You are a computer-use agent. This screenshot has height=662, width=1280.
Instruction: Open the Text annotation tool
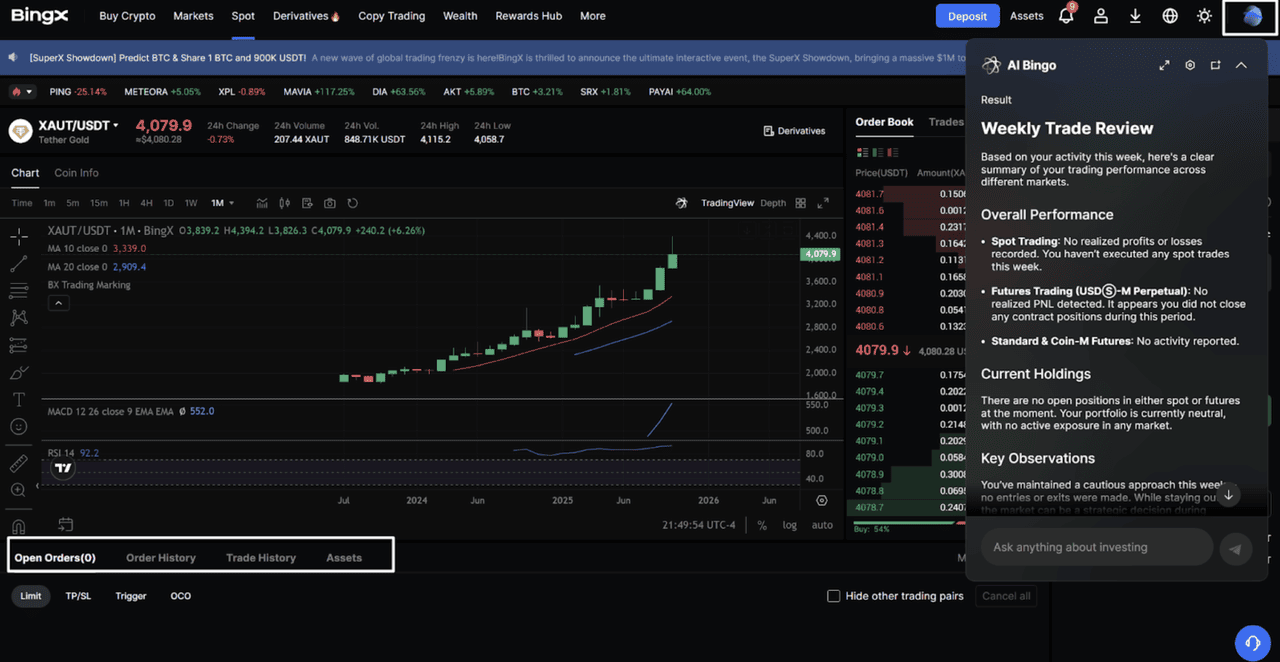pyautogui.click(x=18, y=399)
